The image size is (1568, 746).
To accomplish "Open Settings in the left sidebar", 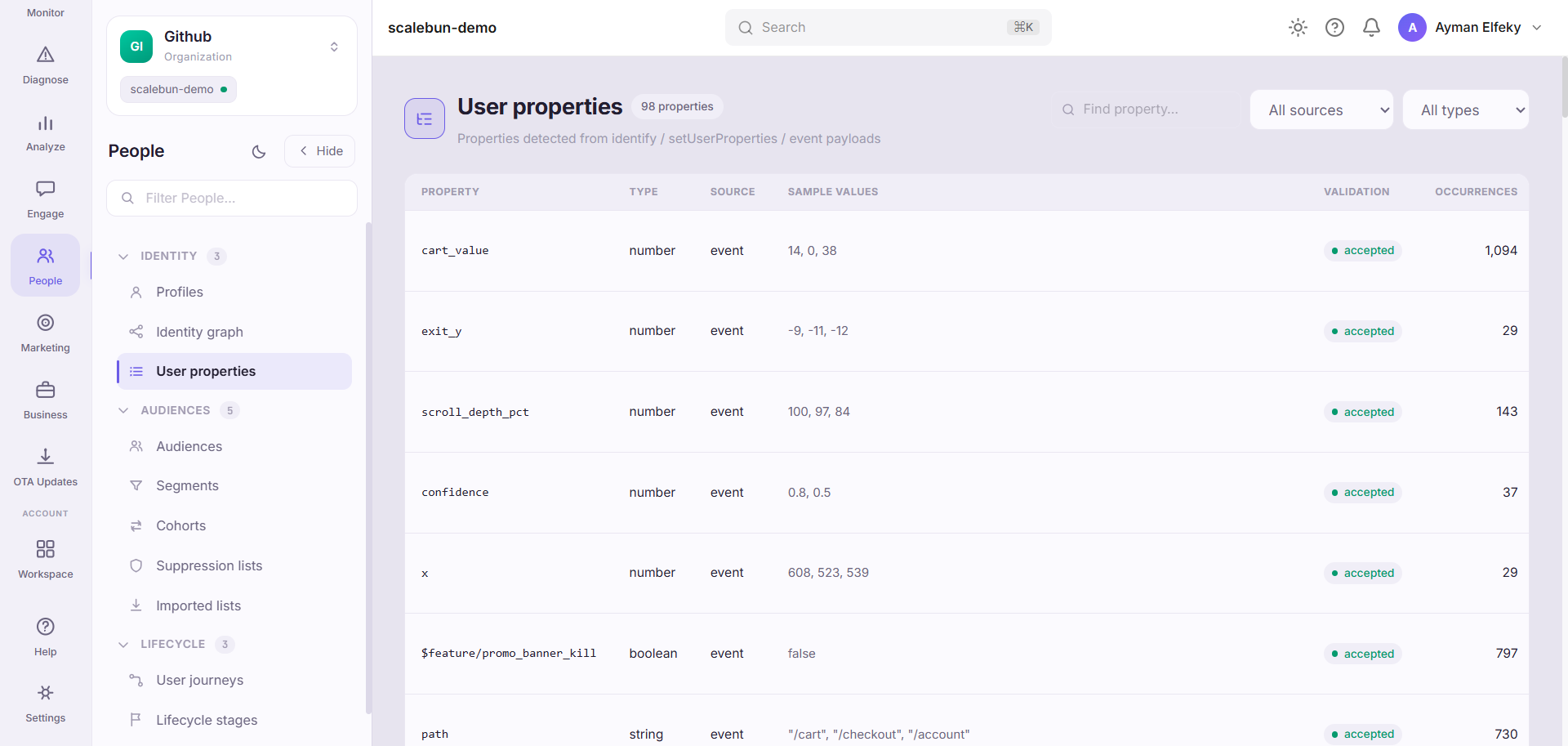I will (46, 704).
